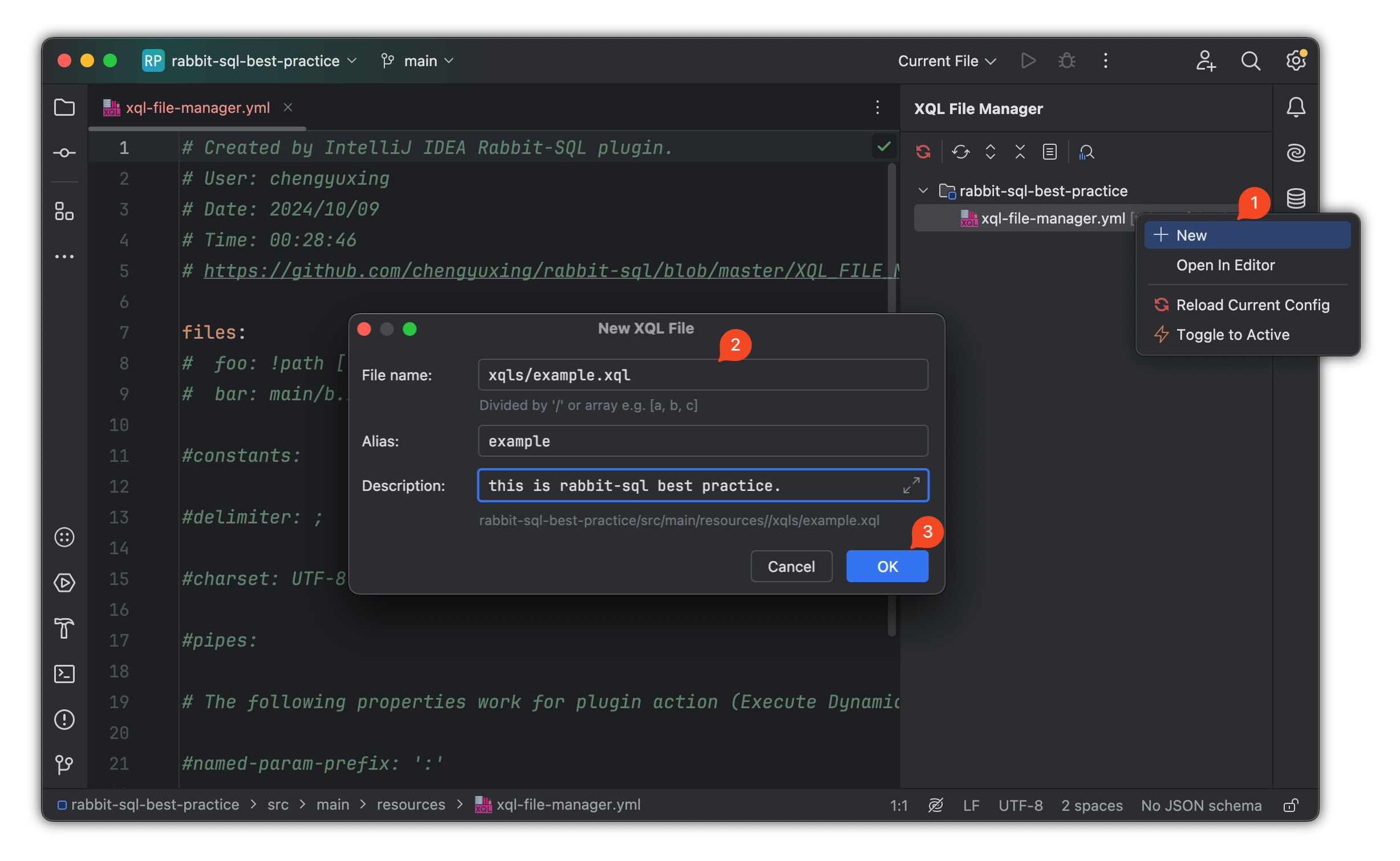Toggle the read-only lock in status bar
The image size is (1400, 861).
pos(1291,805)
